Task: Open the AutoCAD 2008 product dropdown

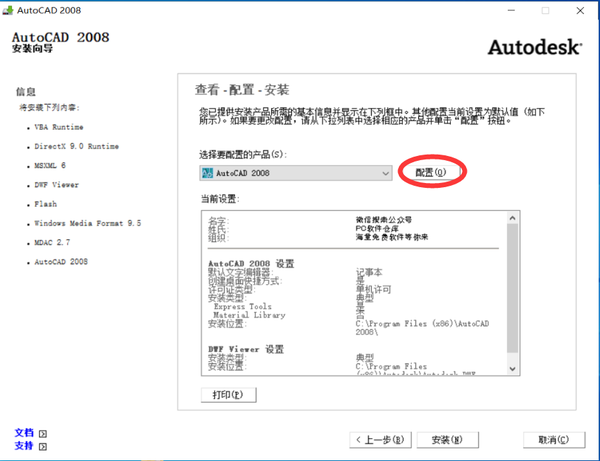Action: [x=296, y=173]
